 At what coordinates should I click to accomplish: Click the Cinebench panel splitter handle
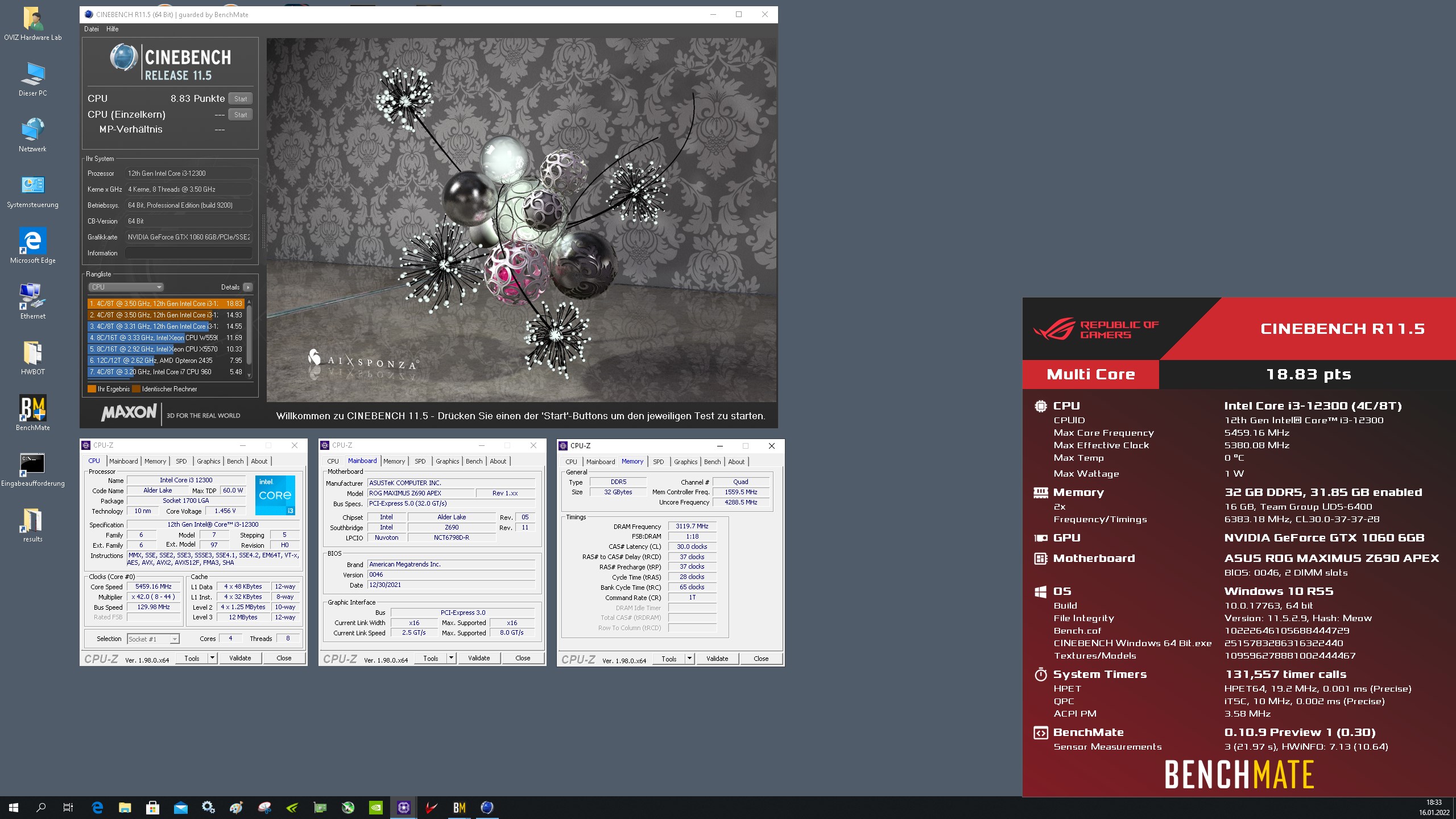(x=263, y=231)
